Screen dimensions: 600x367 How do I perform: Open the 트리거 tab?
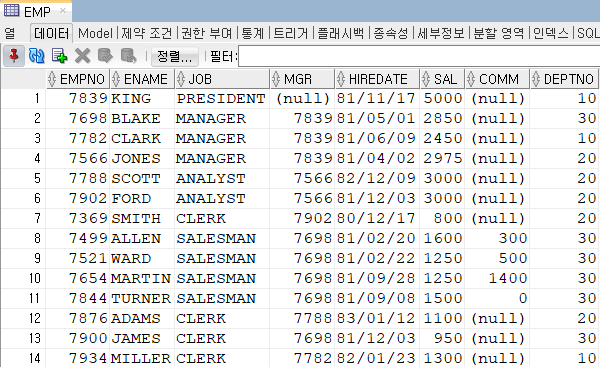(291, 34)
